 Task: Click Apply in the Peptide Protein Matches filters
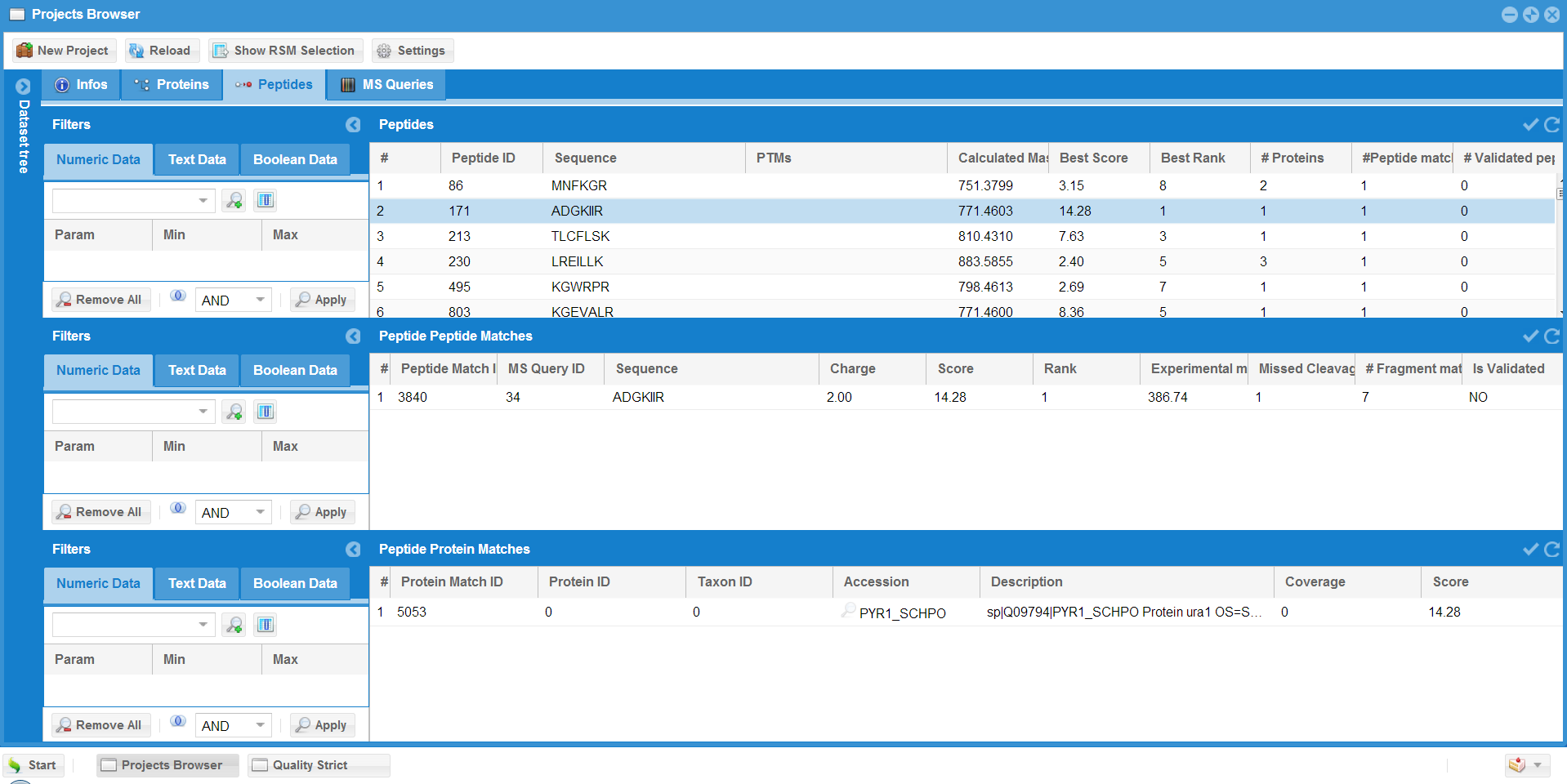tap(322, 725)
